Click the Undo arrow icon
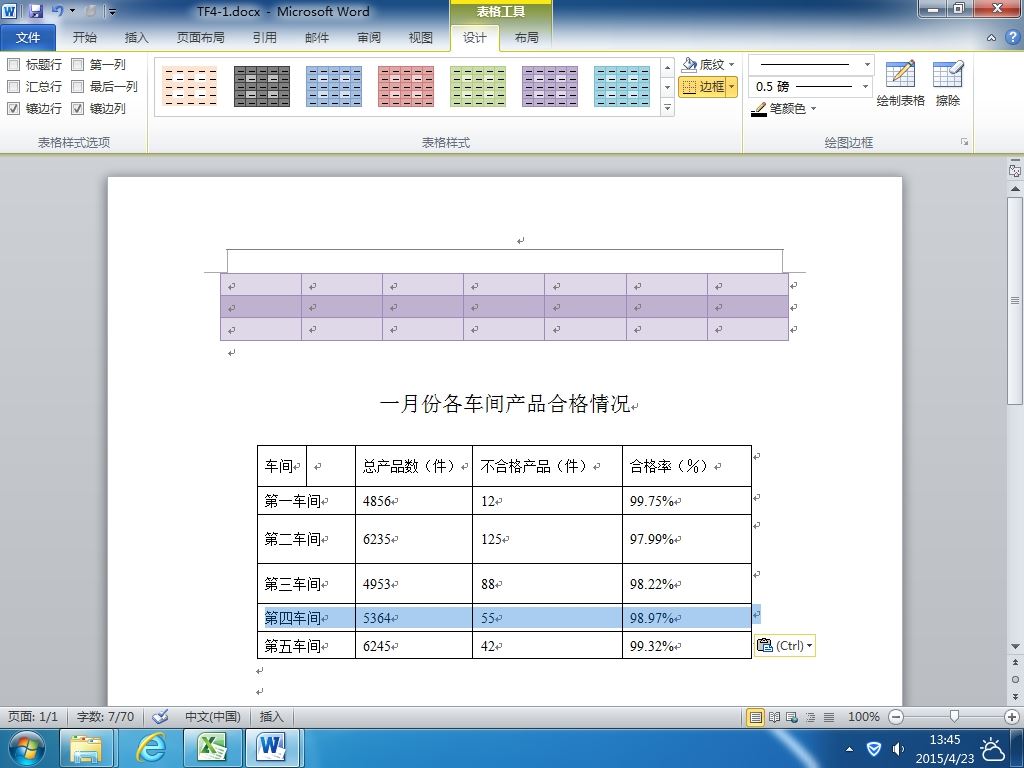The width and height of the screenshot is (1024, 768). (x=57, y=11)
